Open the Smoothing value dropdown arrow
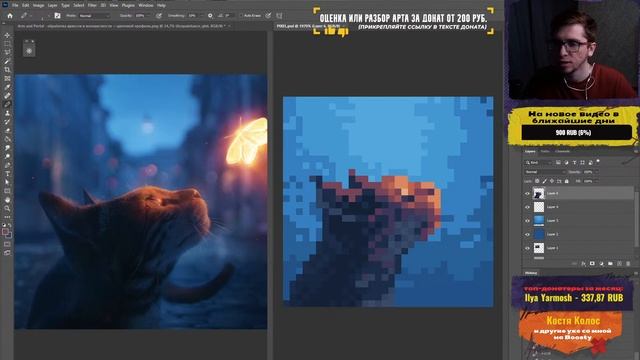This screenshot has width=640, height=360. [x=202, y=16]
